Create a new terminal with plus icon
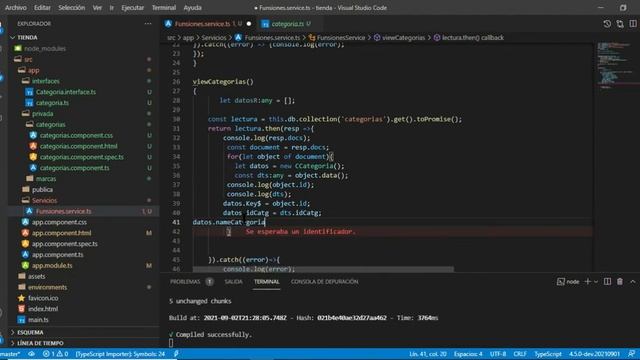 587,281
